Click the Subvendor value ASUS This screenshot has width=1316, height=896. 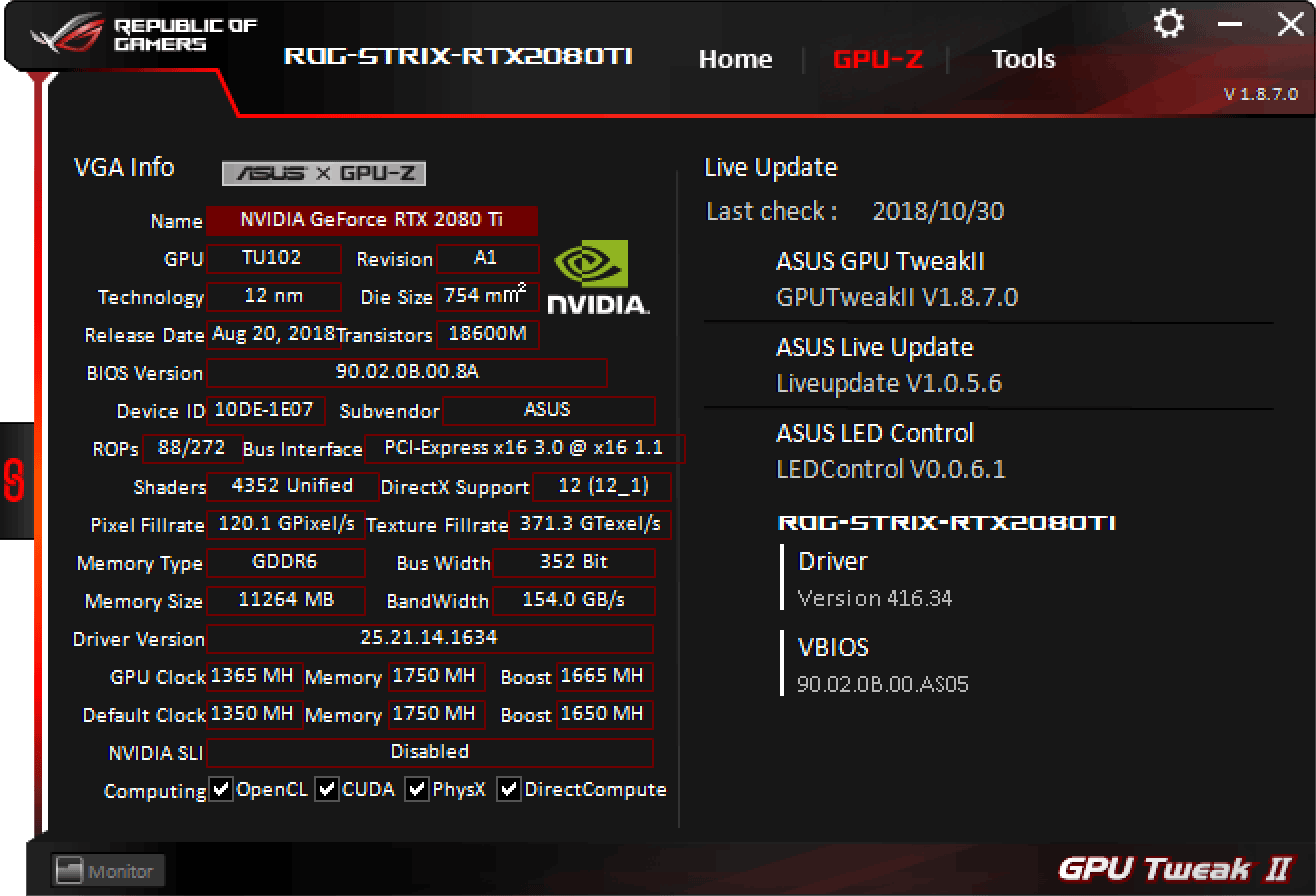(548, 410)
